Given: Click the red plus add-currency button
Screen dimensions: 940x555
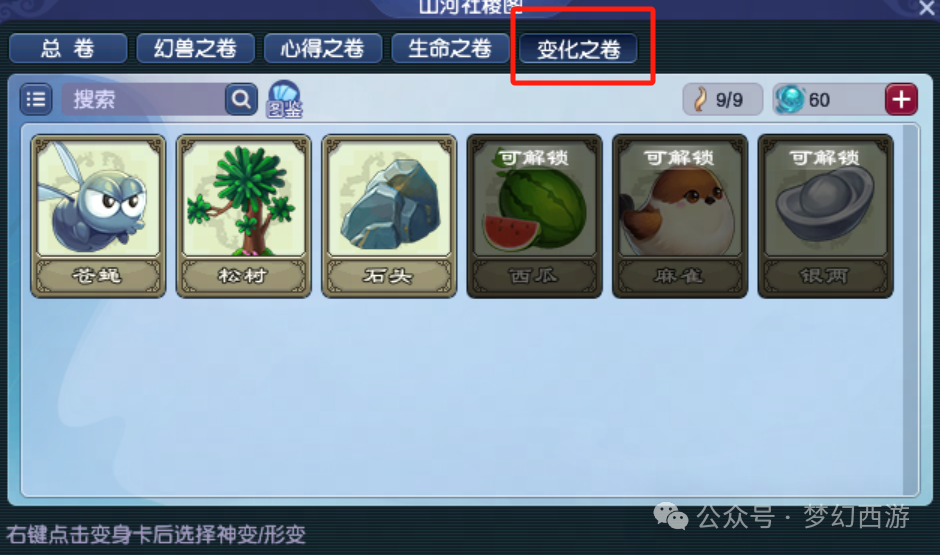Looking at the screenshot, I should coord(901,99).
